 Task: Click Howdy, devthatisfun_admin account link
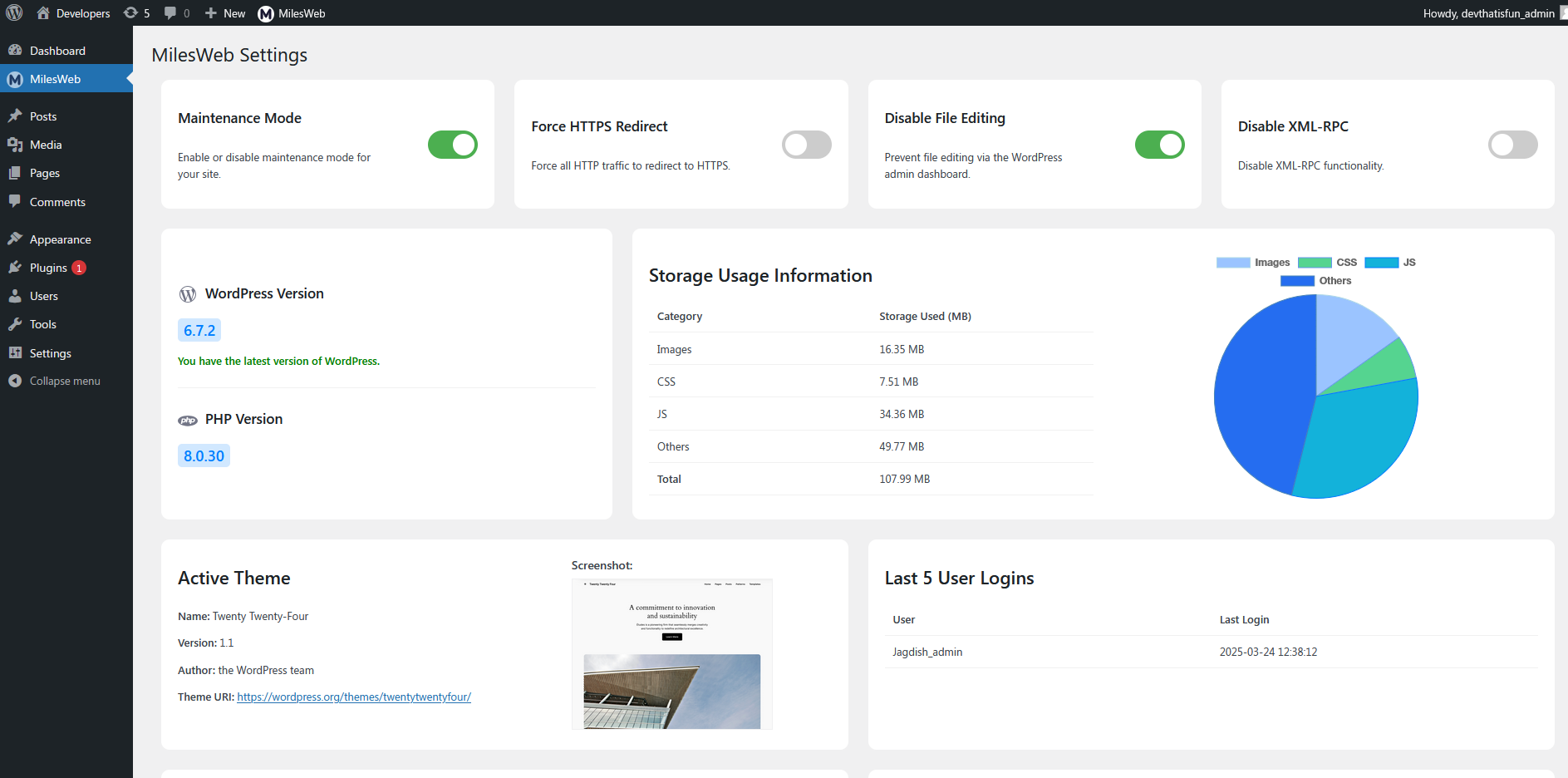tap(1489, 13)
